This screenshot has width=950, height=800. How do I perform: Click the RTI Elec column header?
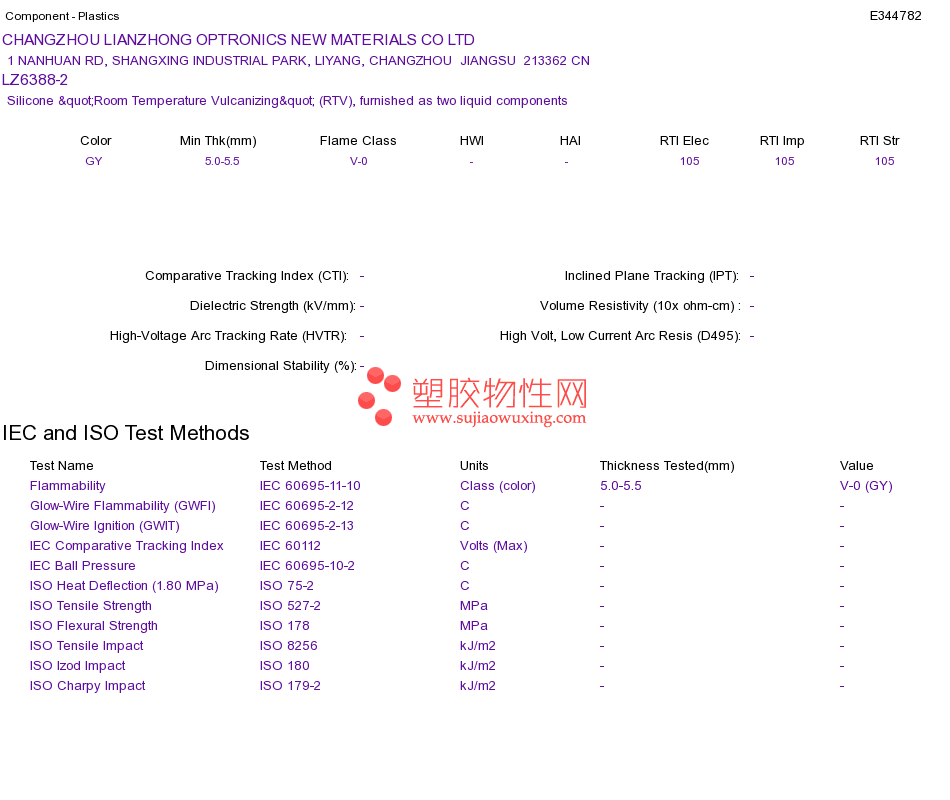(684, 141)
